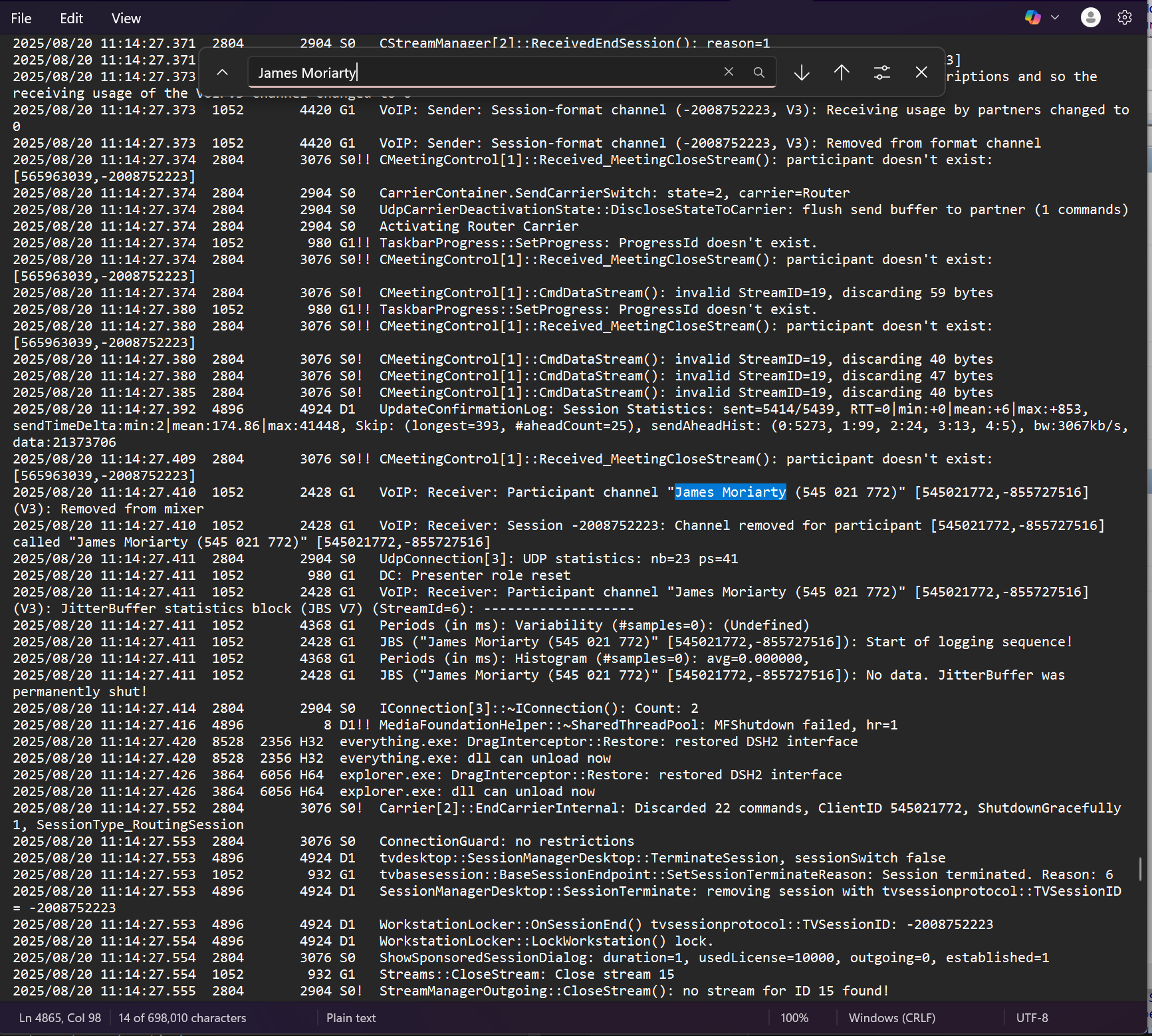Close the find bar
This screenshot has width=1152, height=1036.
pyautogui.click(x=921, y=72)
